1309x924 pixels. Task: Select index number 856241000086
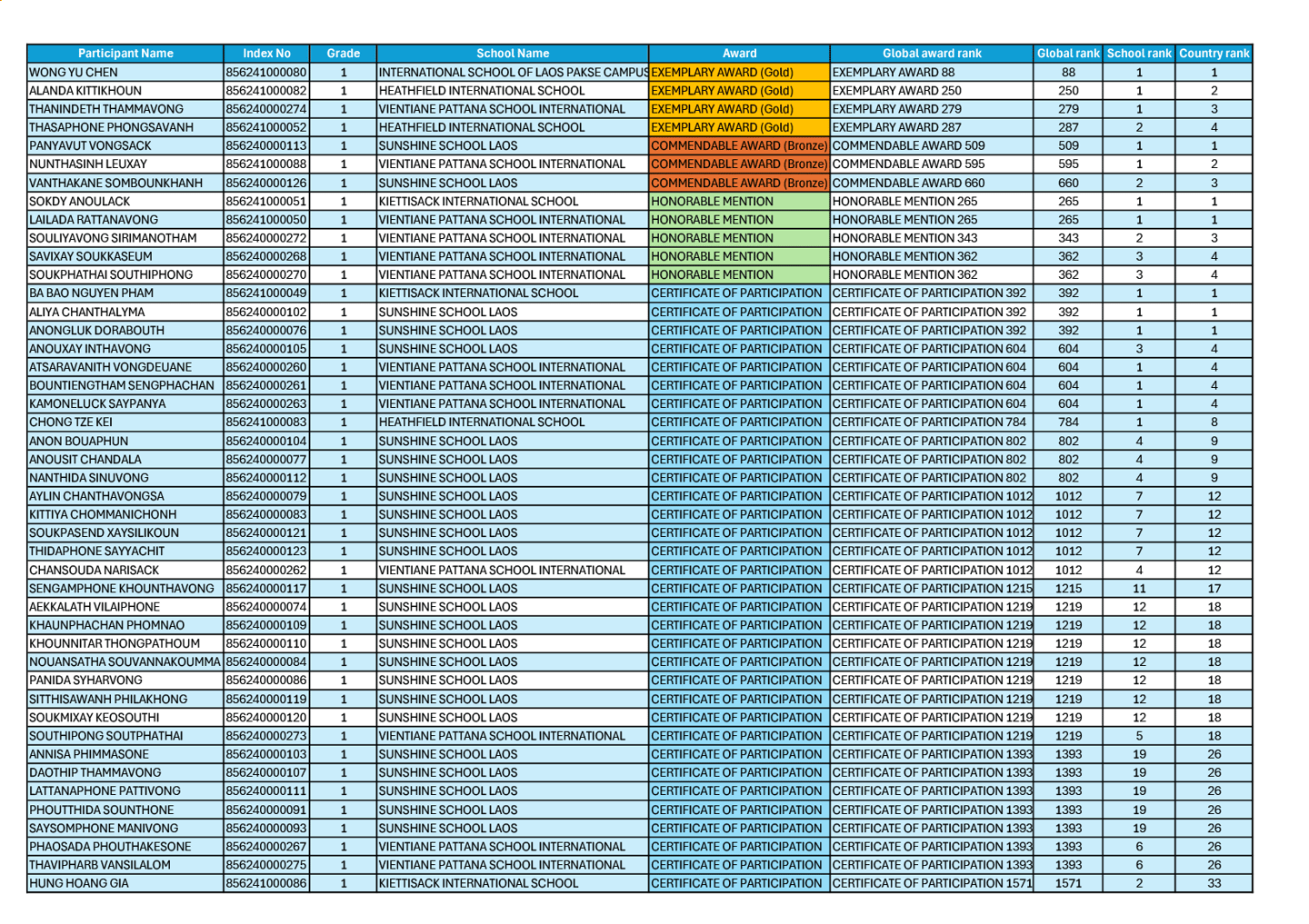tap(267, 883)
